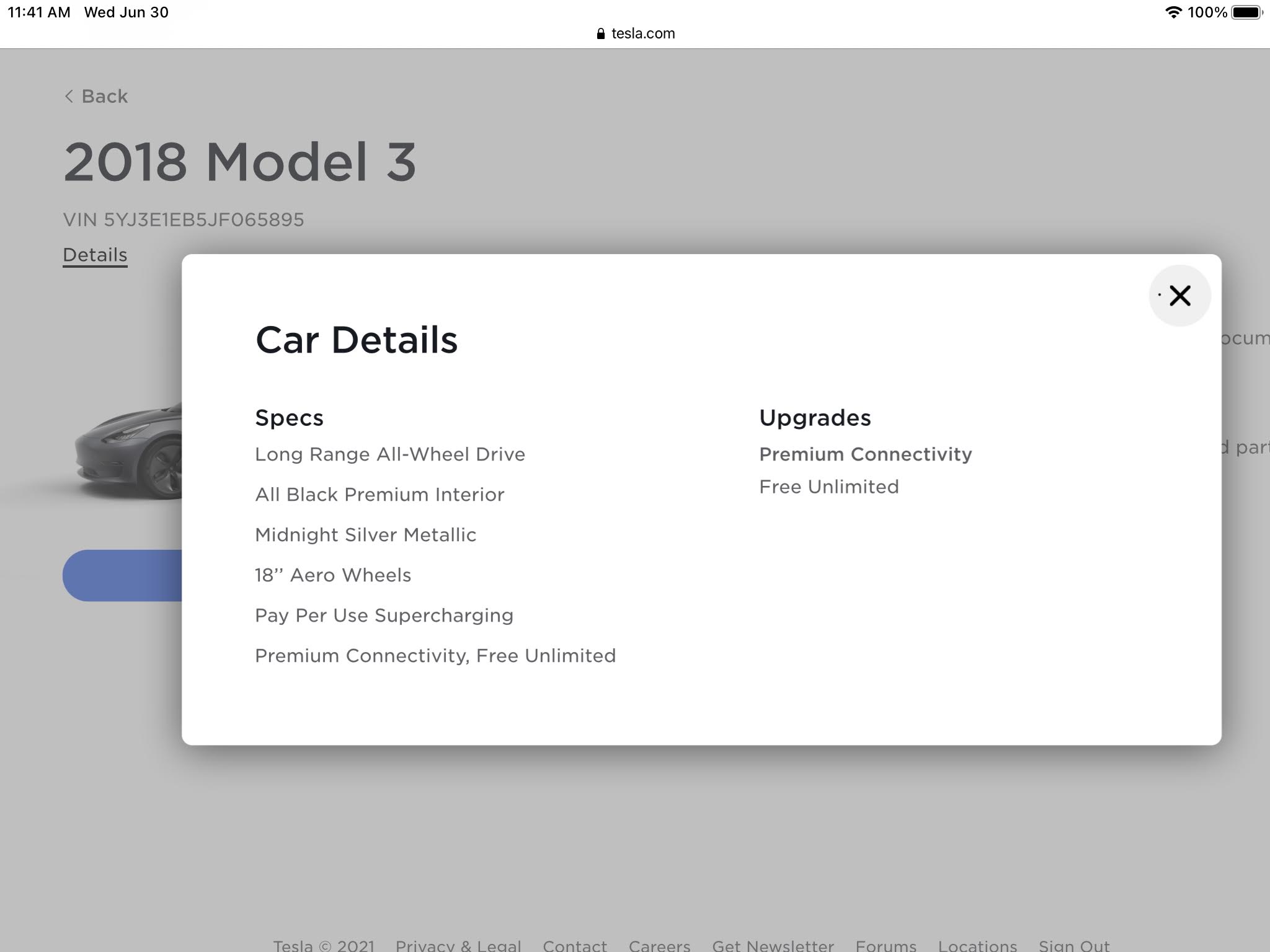Tap the VIN number text
The image size is (1270, 952).
[184, 220]
